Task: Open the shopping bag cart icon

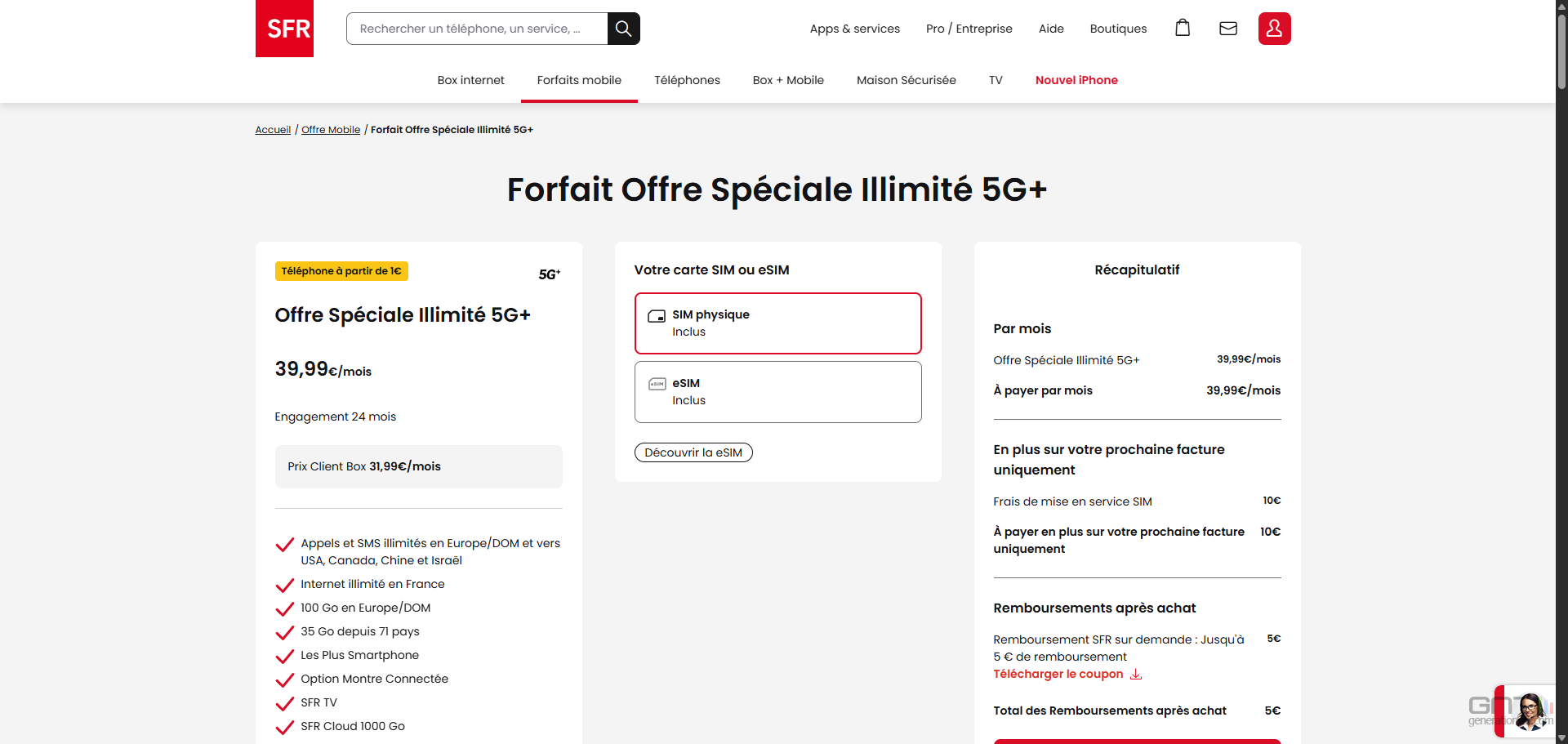Action: (x=1183, y=29)
